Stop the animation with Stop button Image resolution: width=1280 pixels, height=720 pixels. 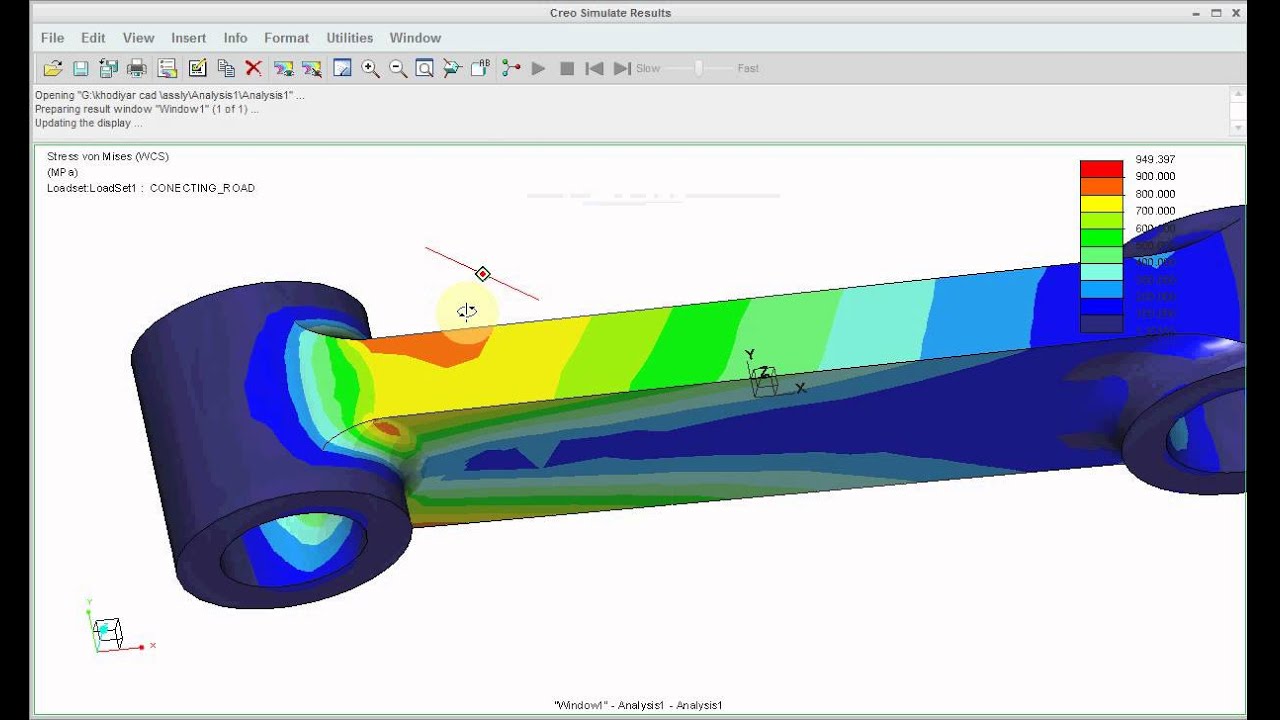tap(567, 68)
